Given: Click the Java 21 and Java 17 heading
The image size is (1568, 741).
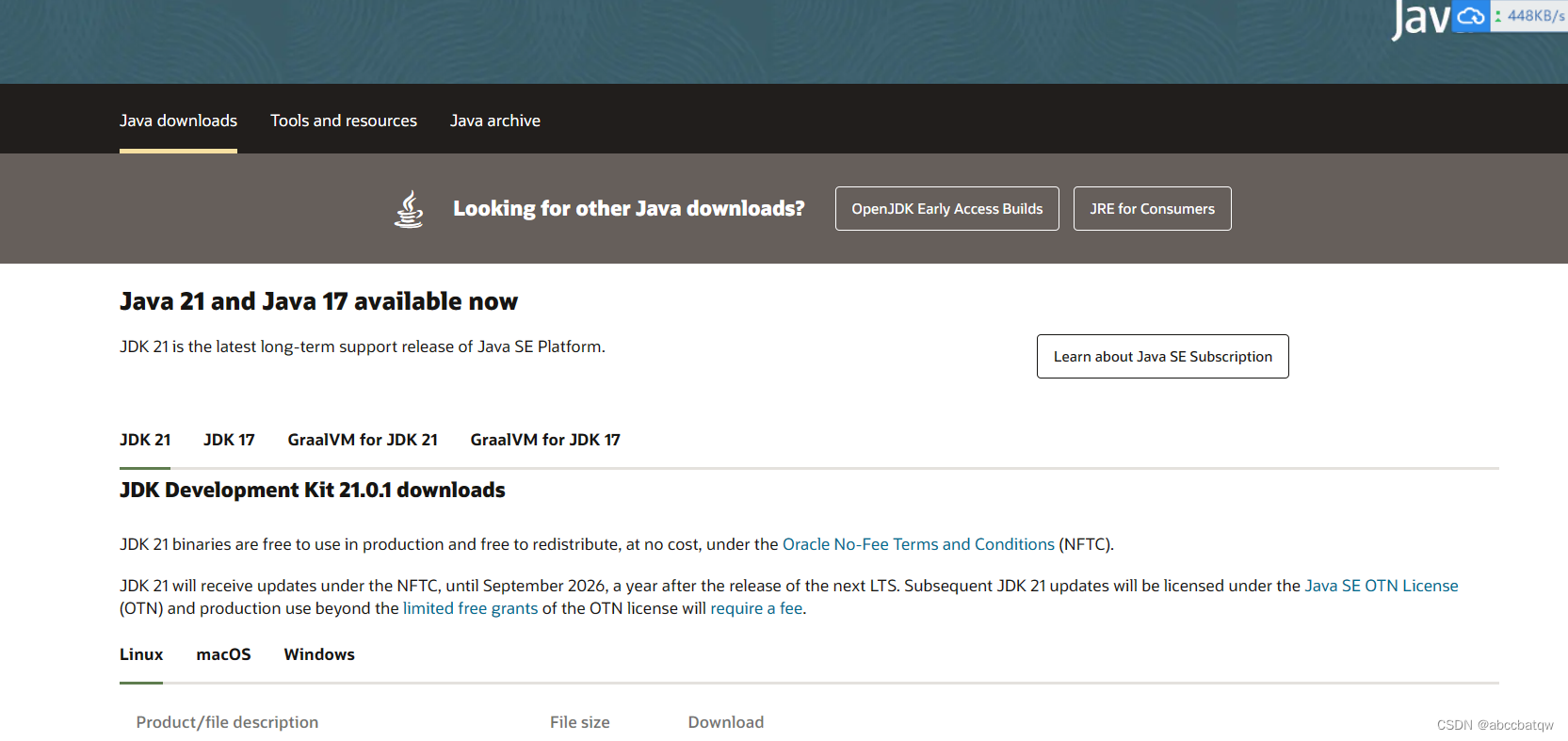Looking at the screenshot, I should (x=318, y=301).
